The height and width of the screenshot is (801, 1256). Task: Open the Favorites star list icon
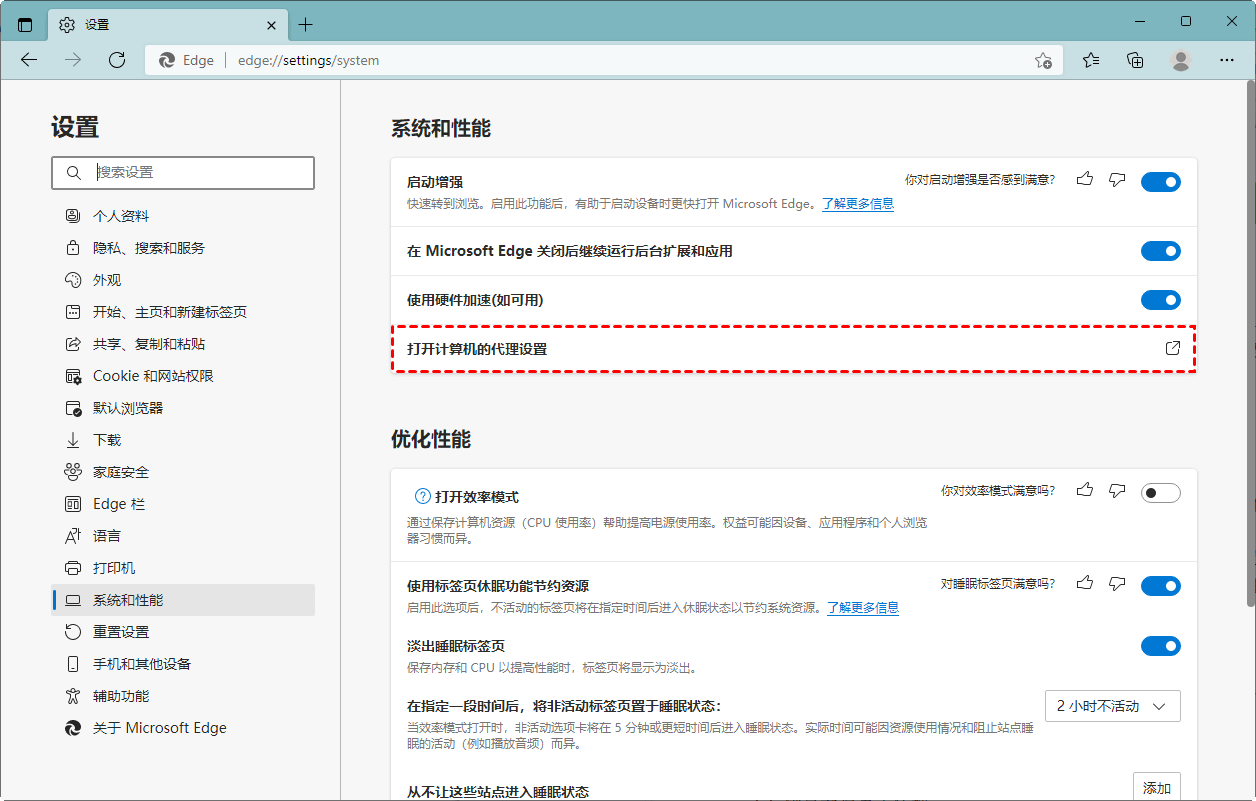[x=1091, y=60]
